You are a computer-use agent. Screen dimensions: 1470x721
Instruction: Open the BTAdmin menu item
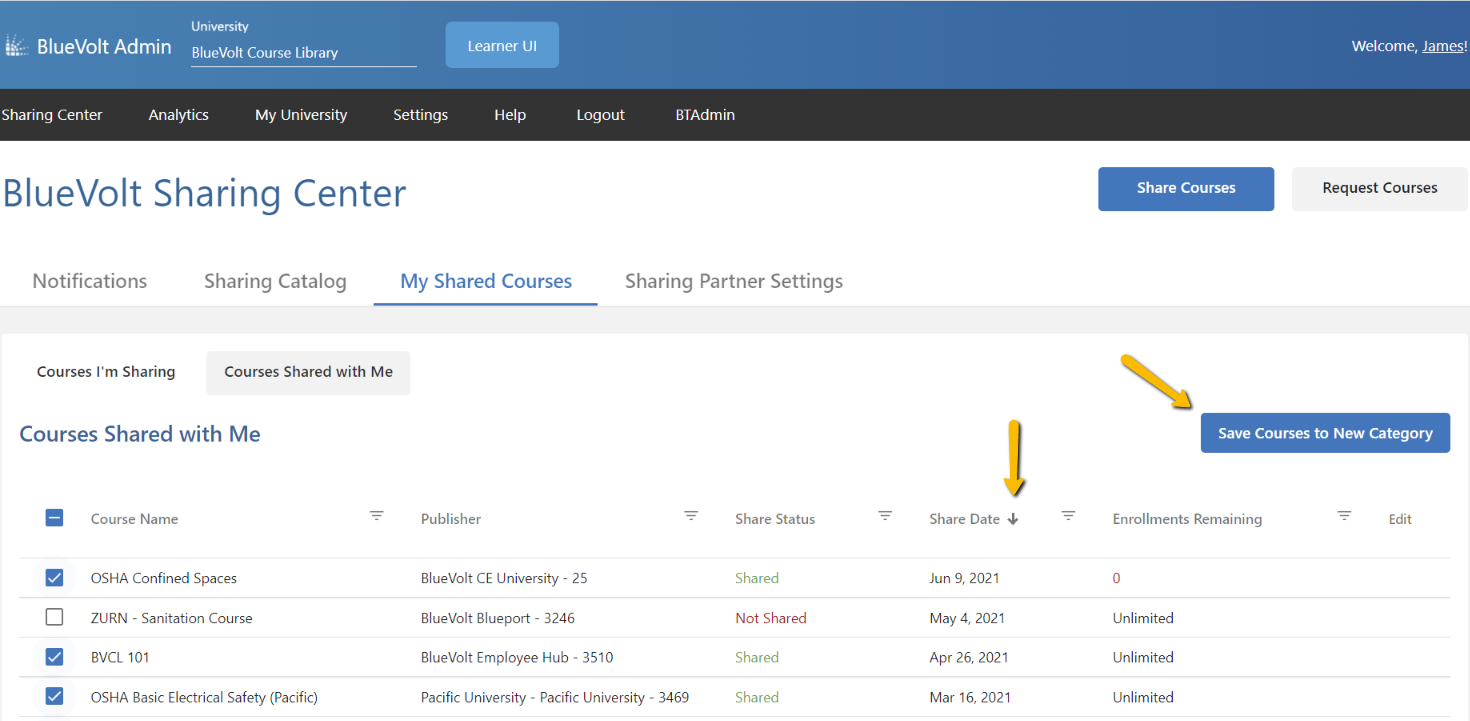pyautogui.click(x=705, y=115)
